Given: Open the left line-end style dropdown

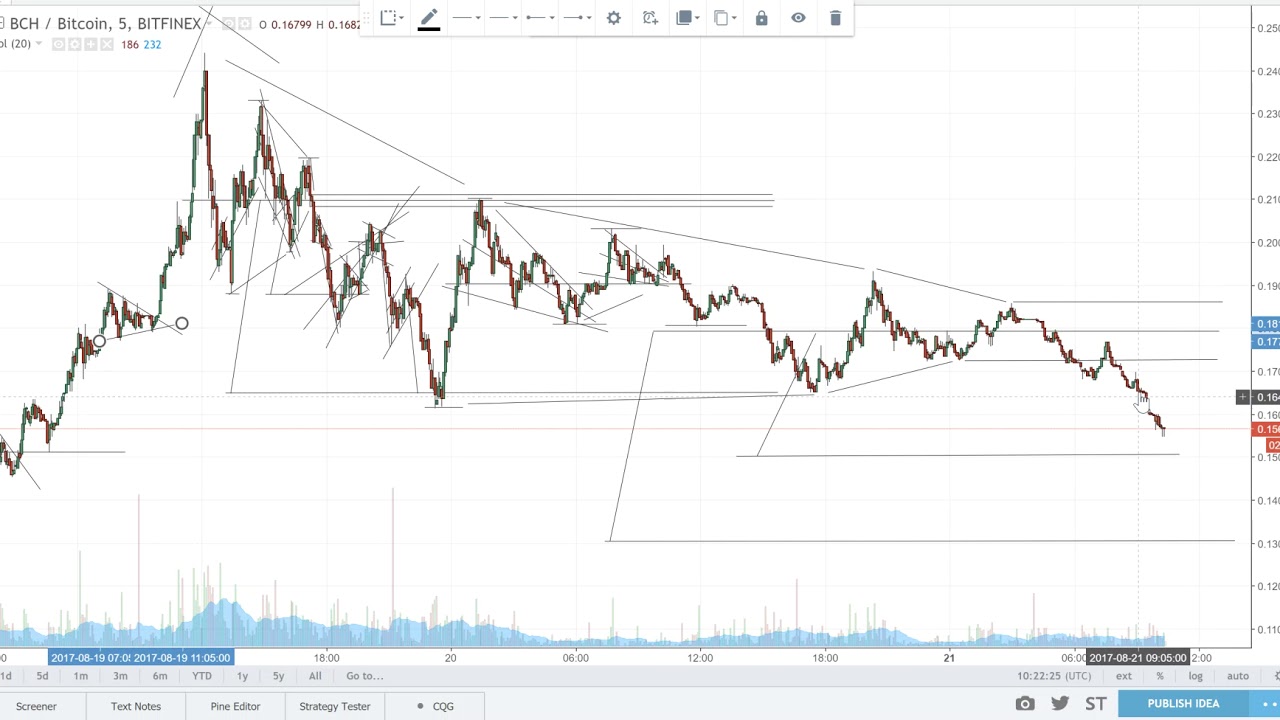Looking at the screenshot, I should [540, 18].
